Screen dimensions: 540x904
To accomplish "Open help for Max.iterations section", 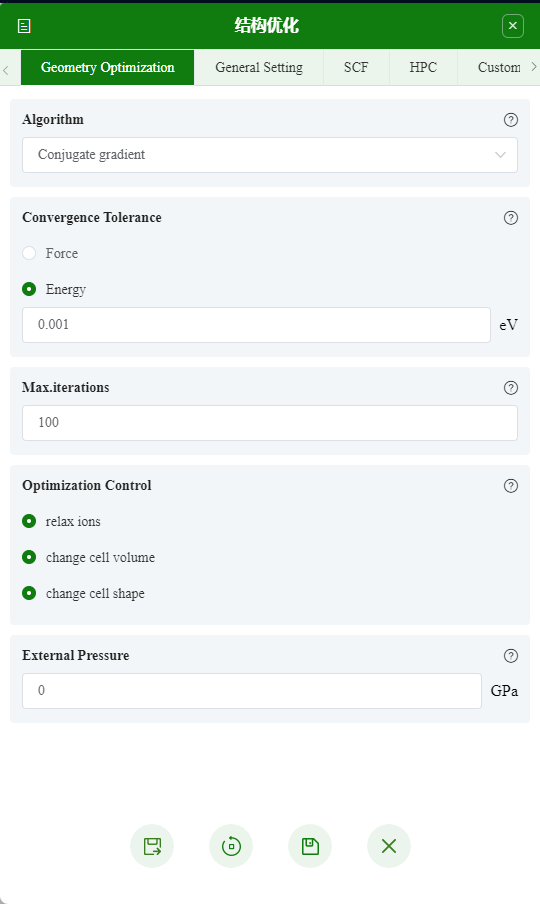I will click(511, 388).
